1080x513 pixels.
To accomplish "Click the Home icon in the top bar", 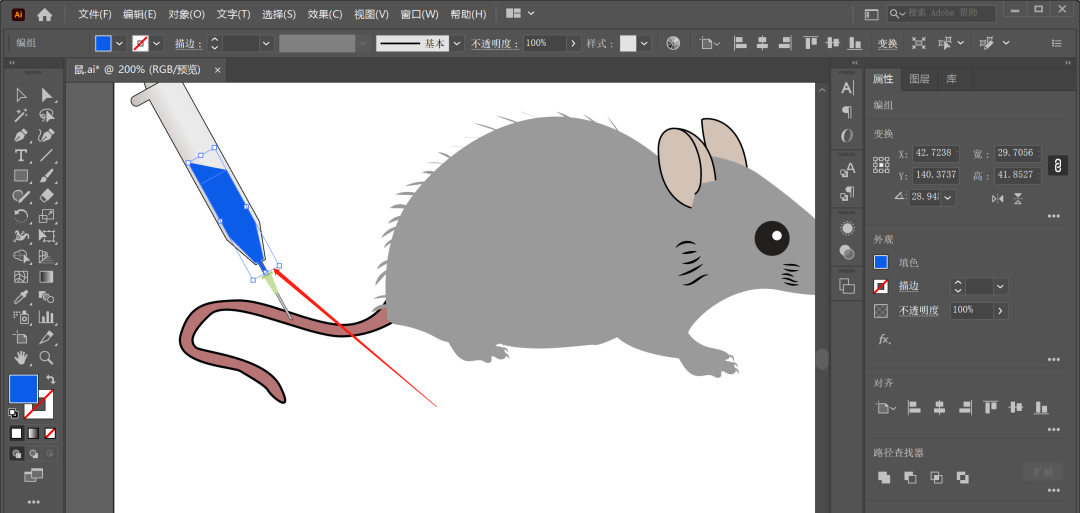I will tap(44, 14).
